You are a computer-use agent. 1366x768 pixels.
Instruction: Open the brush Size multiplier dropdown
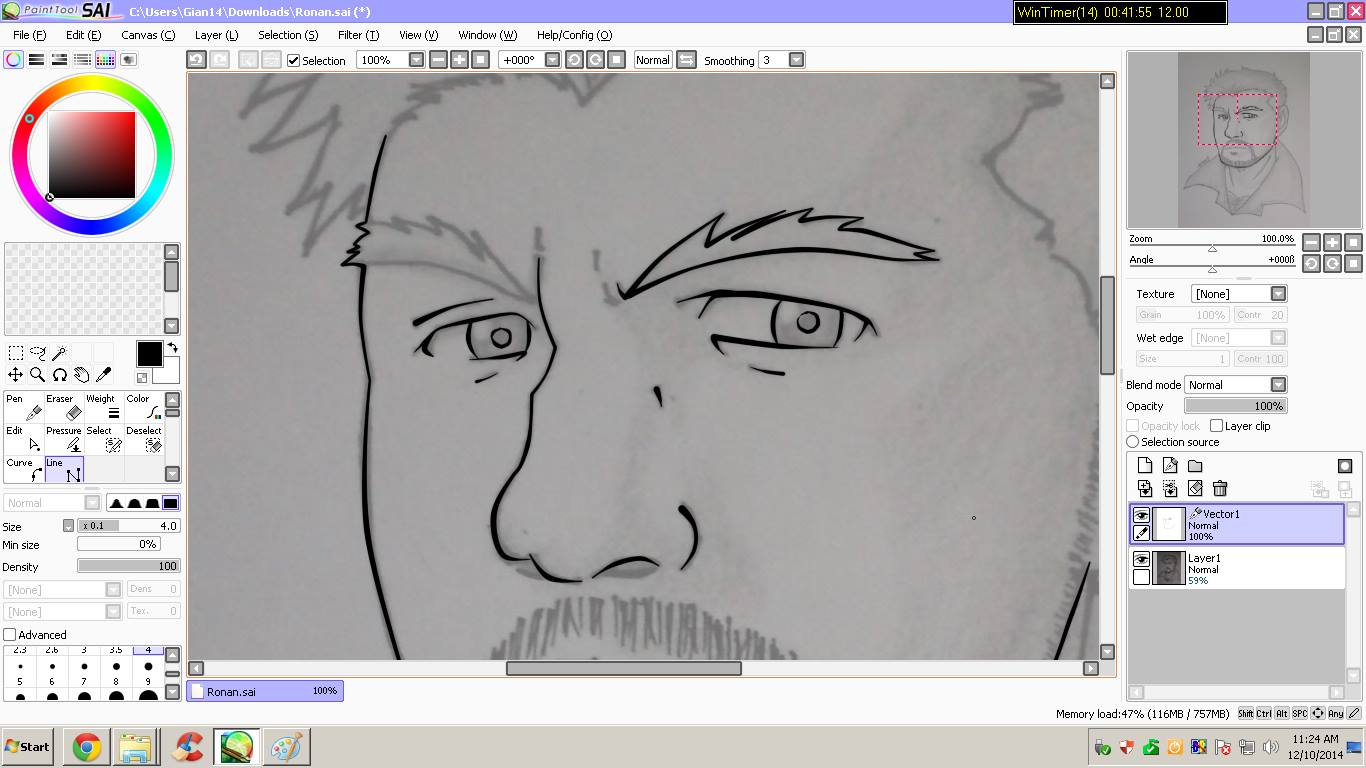(68, 526)
